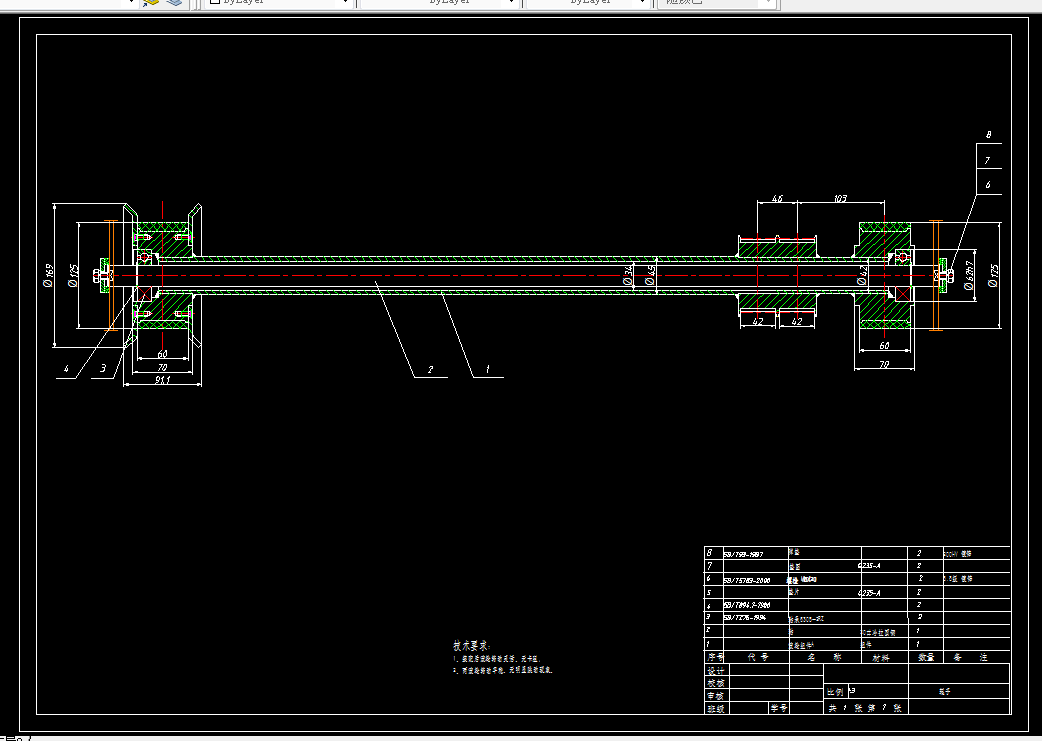Click the 材料 column header
Screen dimensions: 1042x741
(881, 657)
